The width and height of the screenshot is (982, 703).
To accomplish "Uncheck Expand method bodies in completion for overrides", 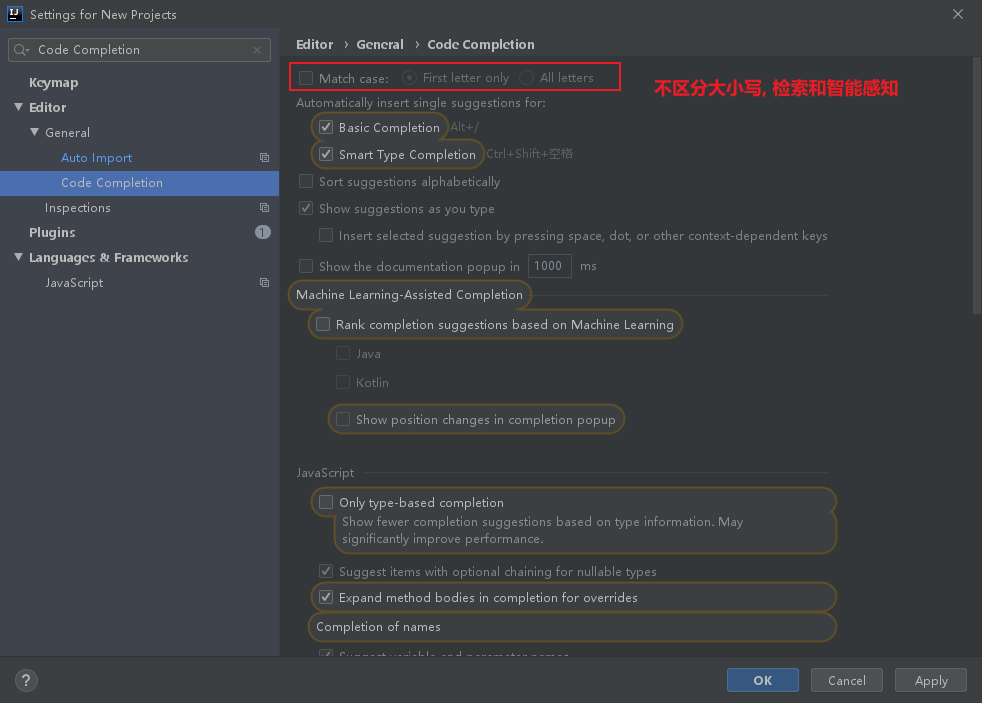I will pyautogui.click(x=326, y=597).
